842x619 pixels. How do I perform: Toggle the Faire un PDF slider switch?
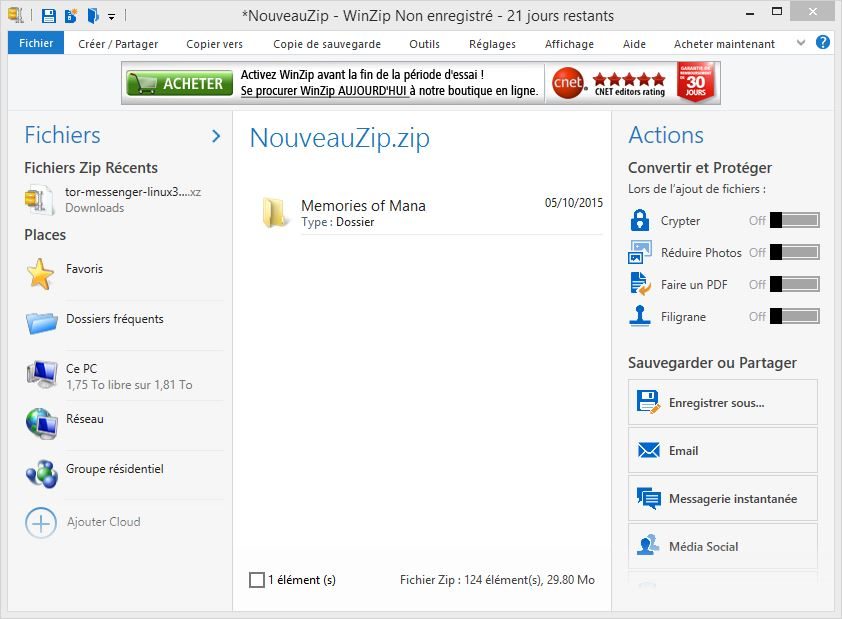click(x=794, y=285)
